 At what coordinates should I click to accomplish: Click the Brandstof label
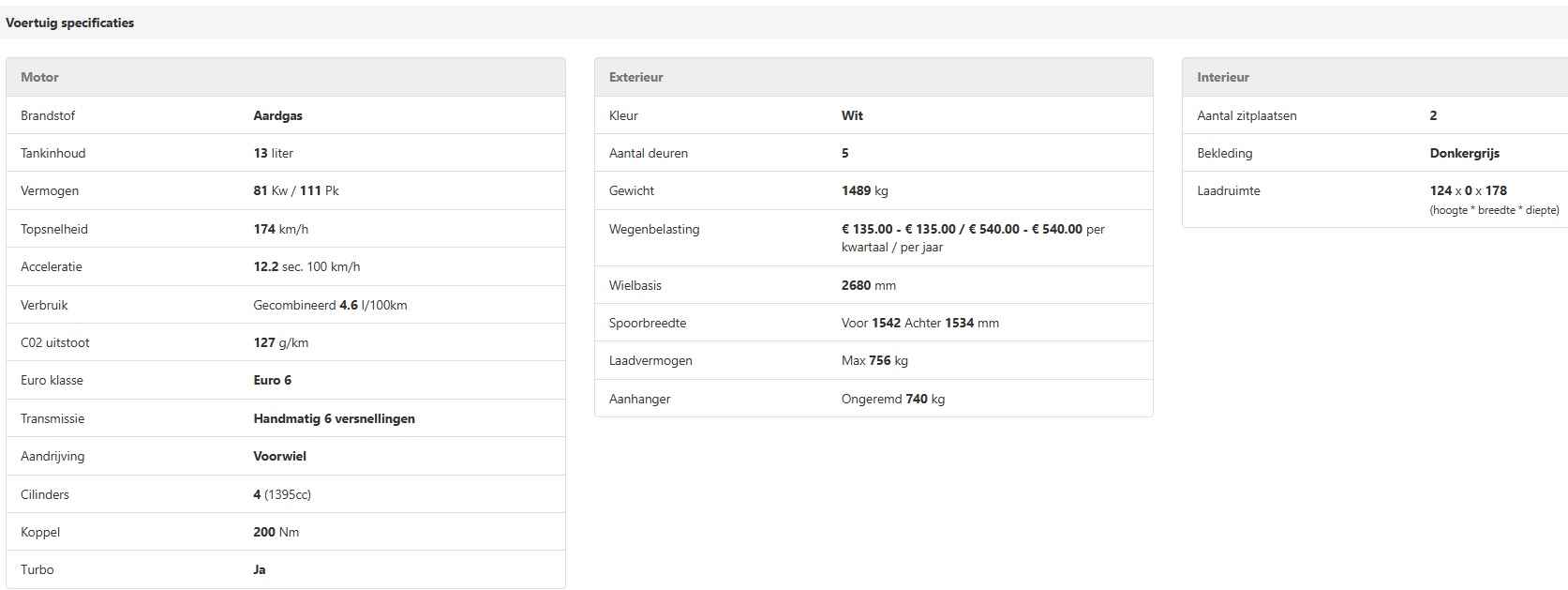(48, 115)
